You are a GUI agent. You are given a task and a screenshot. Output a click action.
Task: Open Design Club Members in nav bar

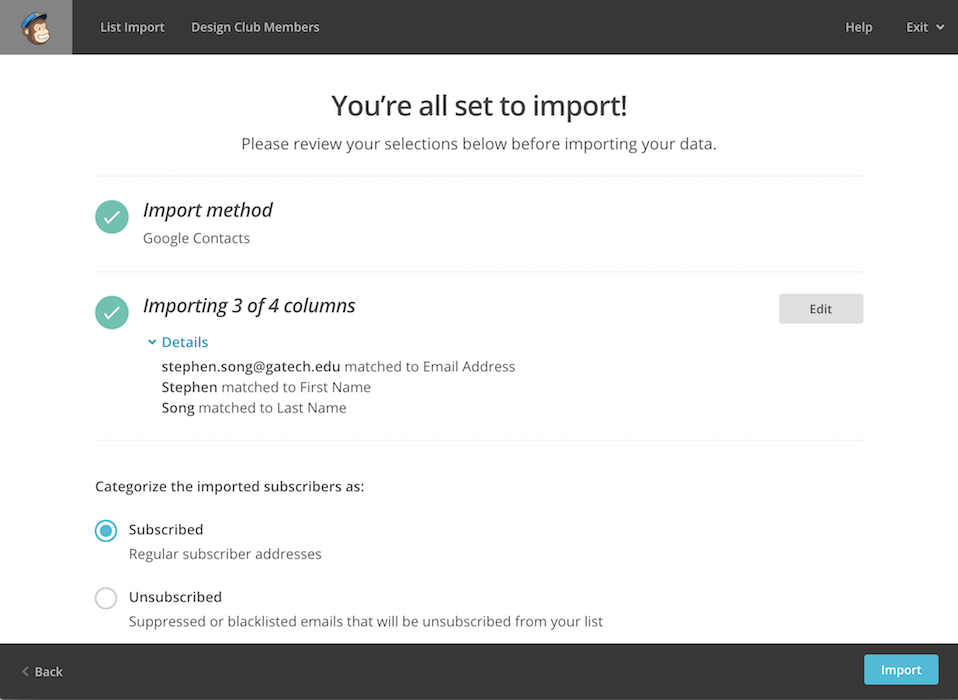coord(255,27)
